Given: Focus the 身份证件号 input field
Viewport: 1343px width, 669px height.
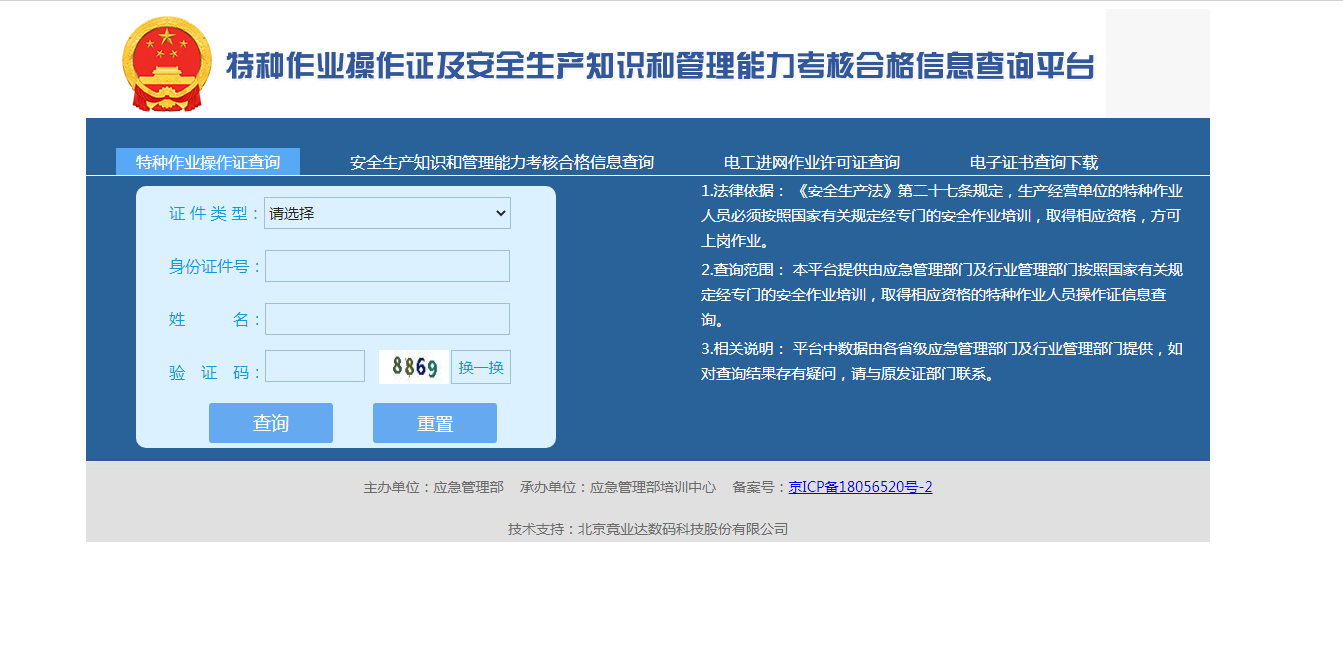Looking at the screenshot, I should coord(387,266).
